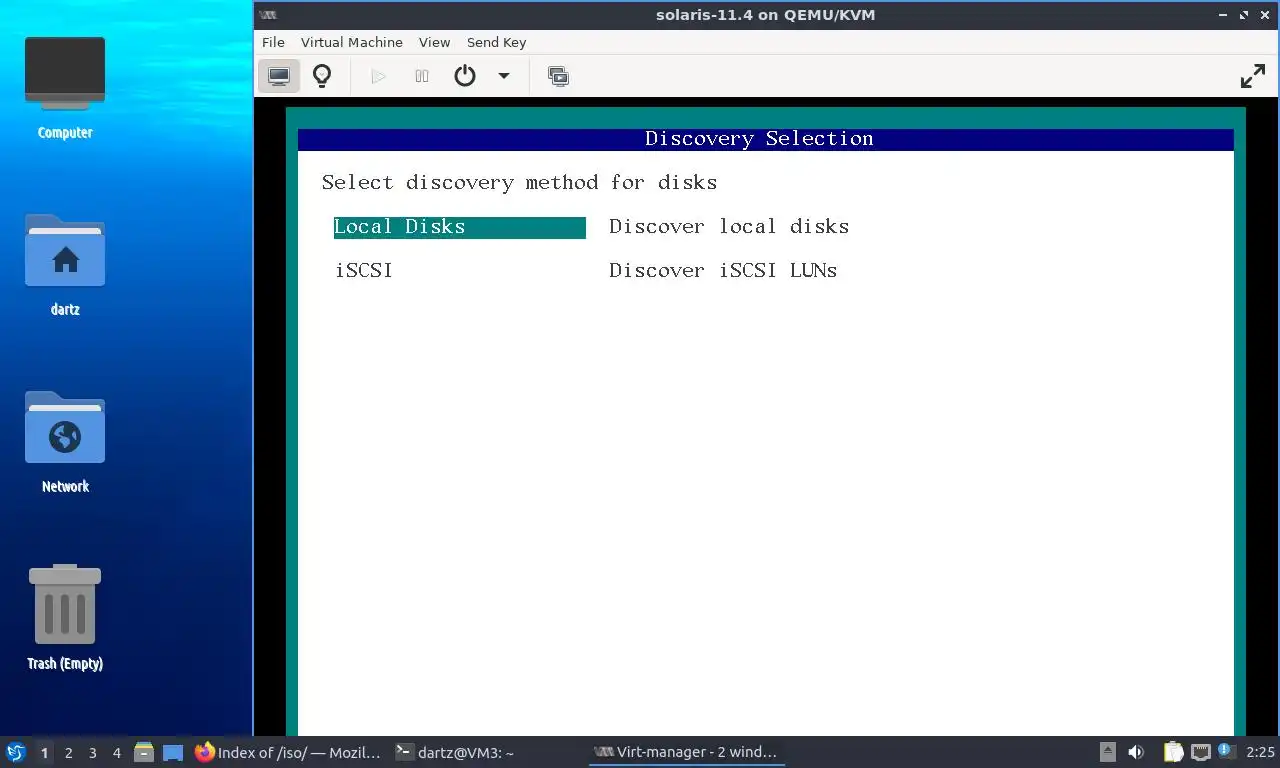Open the Send Key menu

tap(496, 42)
